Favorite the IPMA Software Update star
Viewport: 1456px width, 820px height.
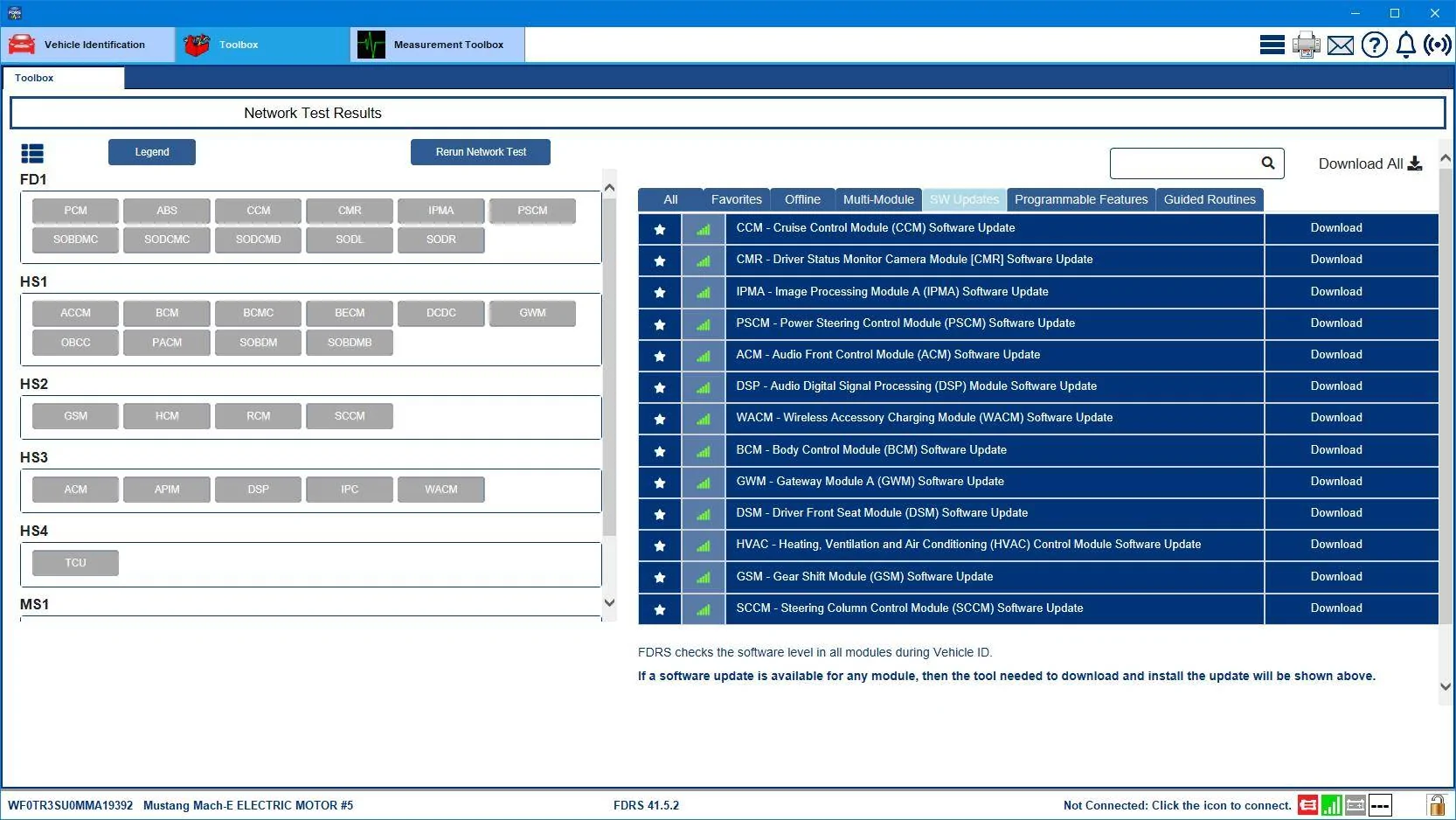click(x=660, y=293)
